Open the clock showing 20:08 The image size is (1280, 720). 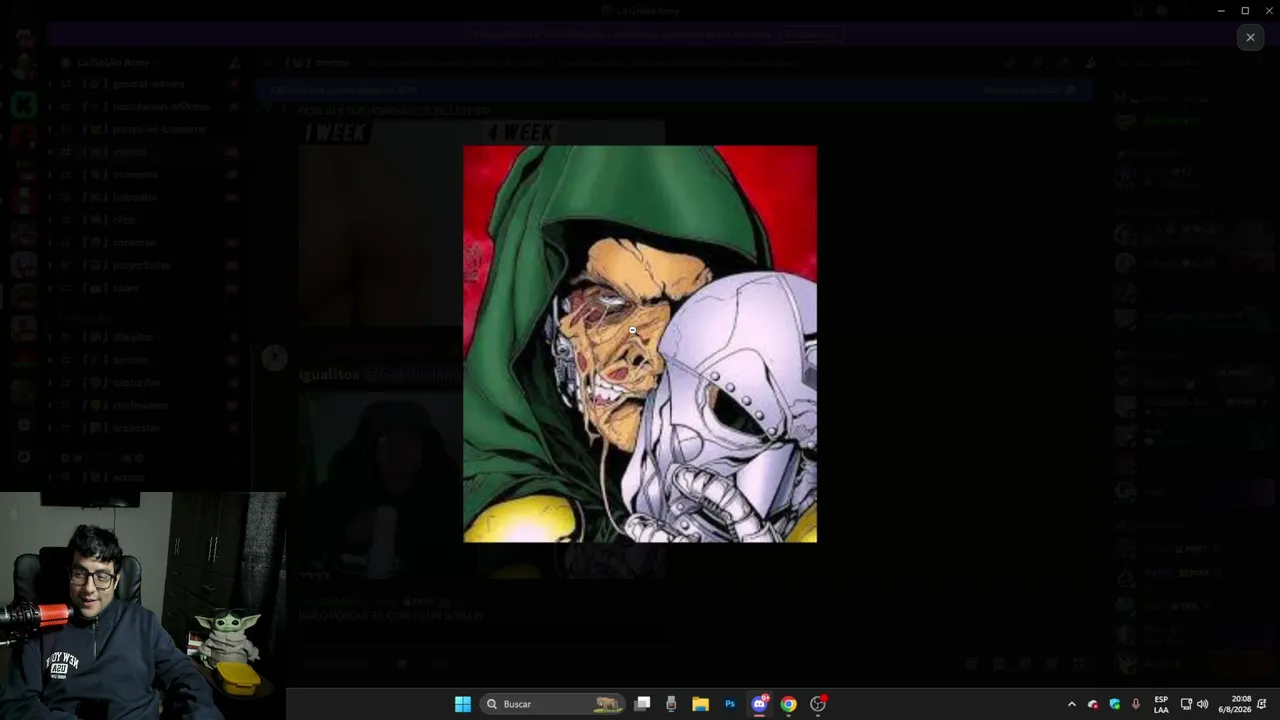click(x=1235, y=704)
